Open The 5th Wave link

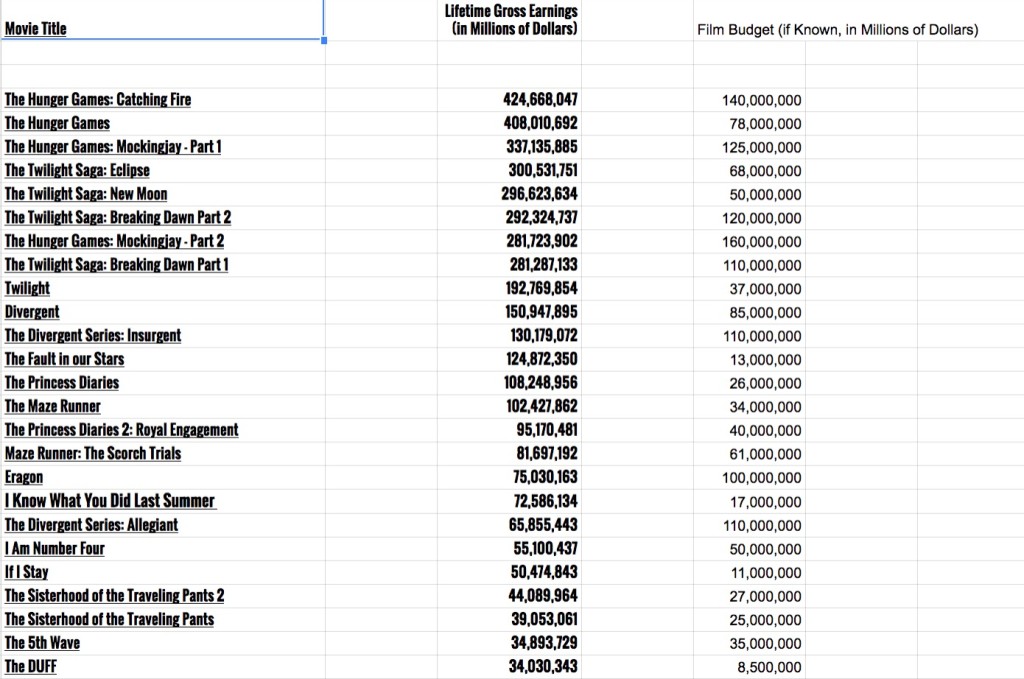click(42, 642)
